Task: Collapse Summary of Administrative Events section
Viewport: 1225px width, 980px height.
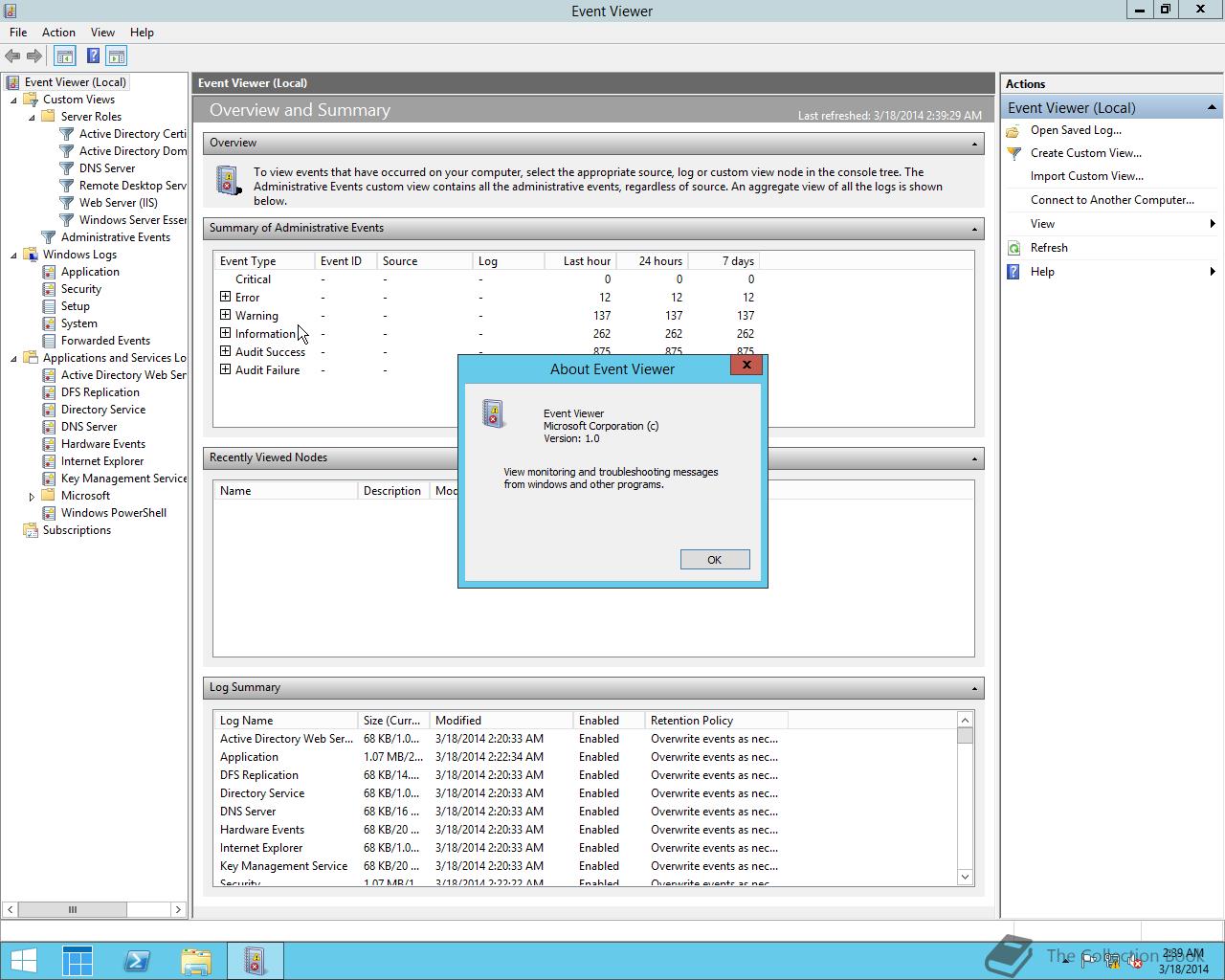Action: pos(974,229)
